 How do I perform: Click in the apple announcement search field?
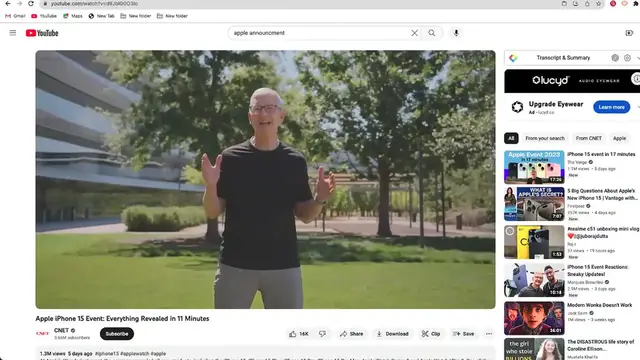(320, 33)
